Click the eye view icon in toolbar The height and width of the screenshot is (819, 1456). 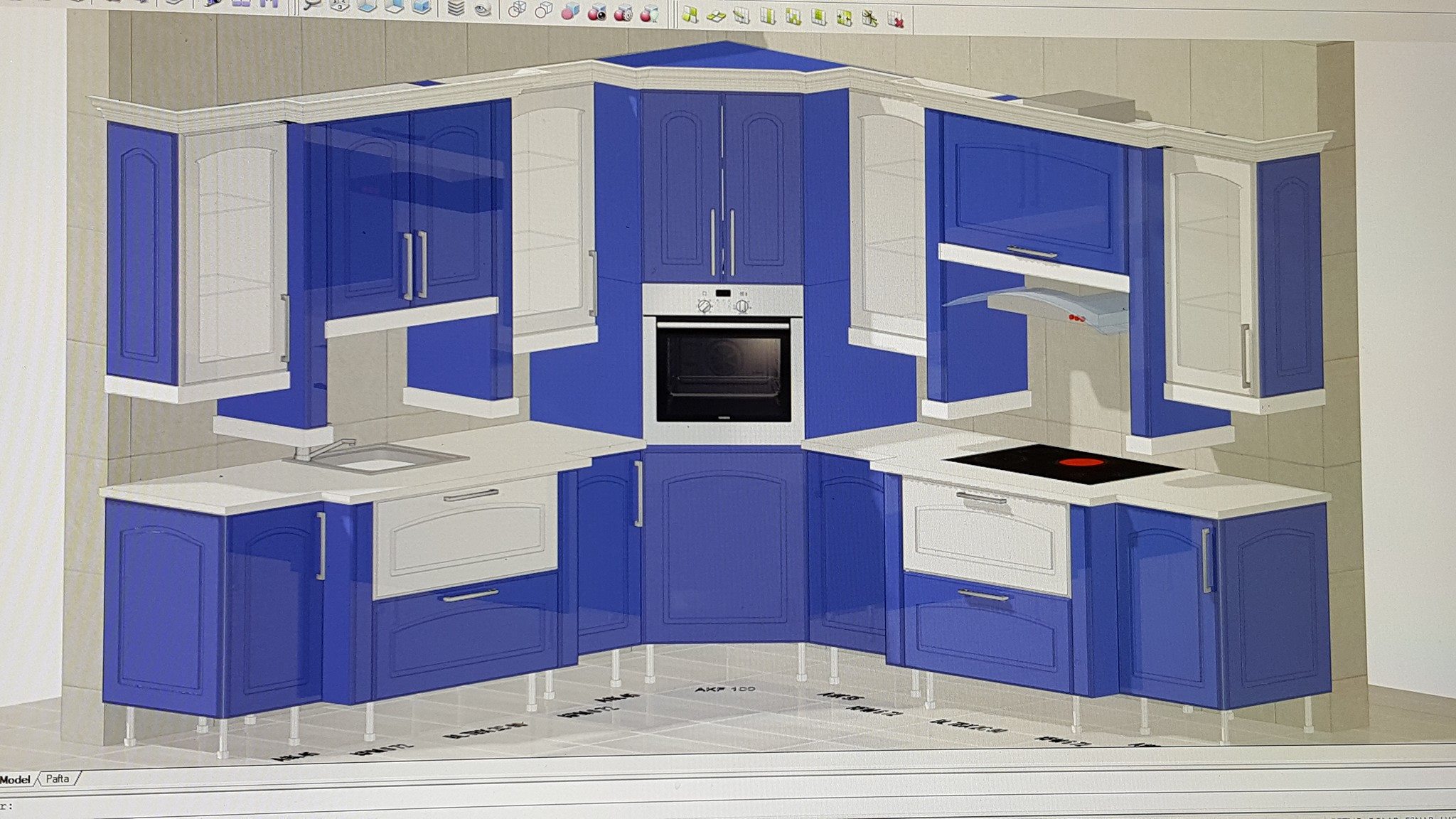[x=483, y=9]
